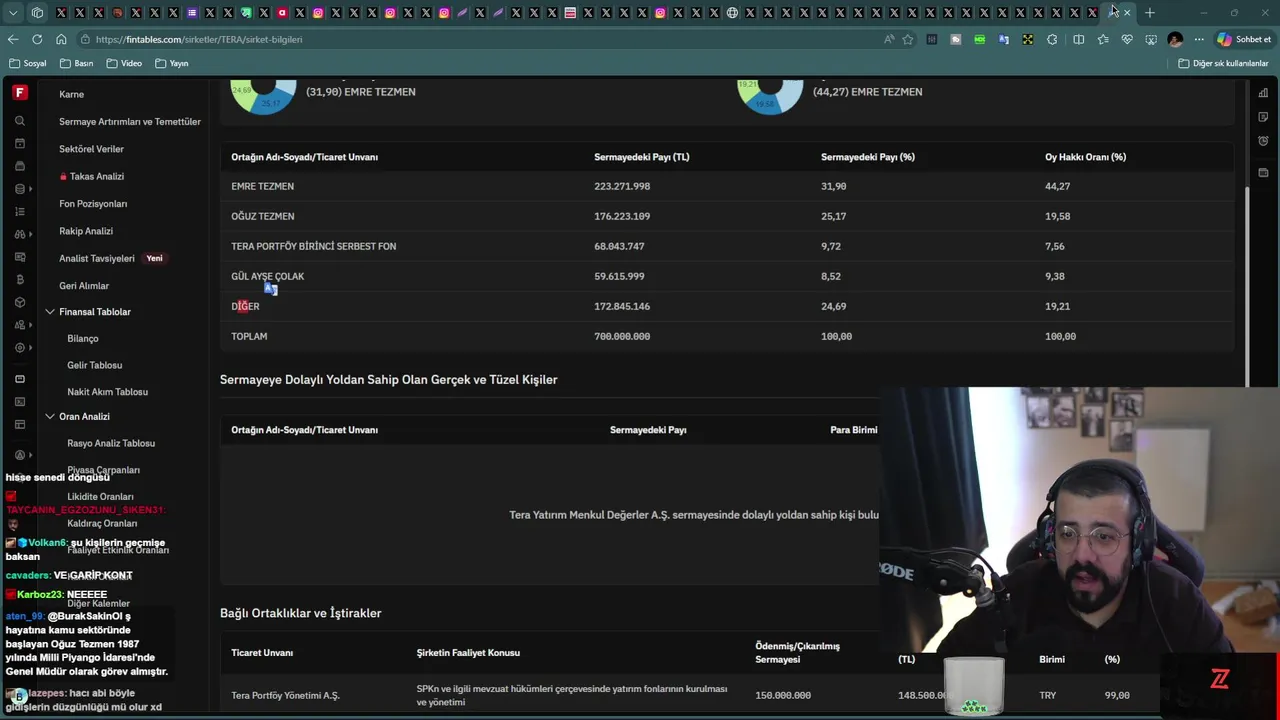Click the Sohbet et Copilot button
This screenshot has width=1280, height=720.
coord(1244,39)
